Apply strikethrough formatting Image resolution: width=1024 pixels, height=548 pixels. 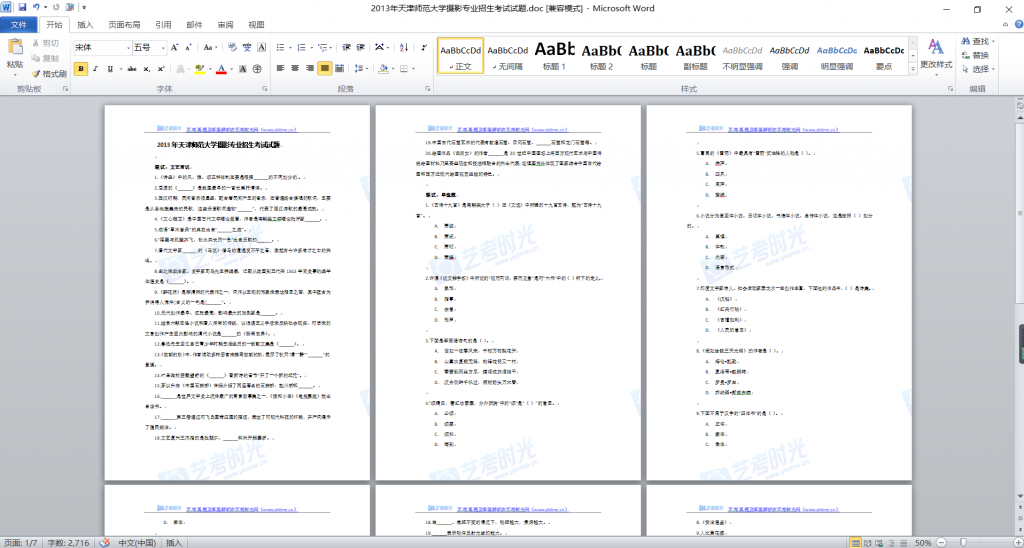click(x=130, y=69)
